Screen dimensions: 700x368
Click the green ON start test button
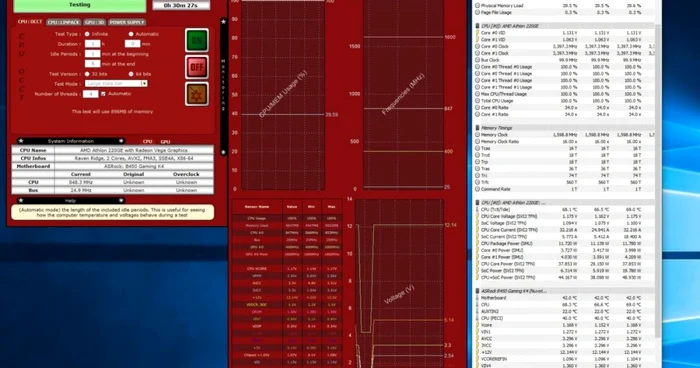coord(197,41)
